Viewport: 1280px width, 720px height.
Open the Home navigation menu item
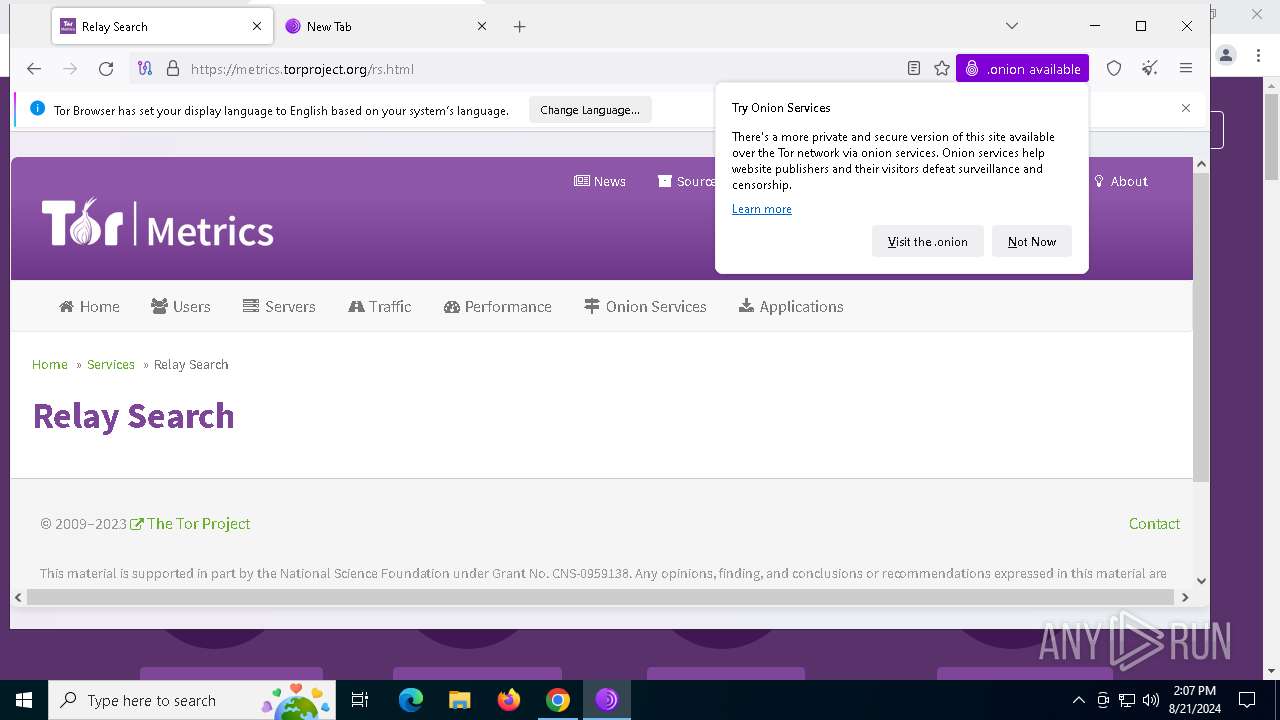(89, 307)
